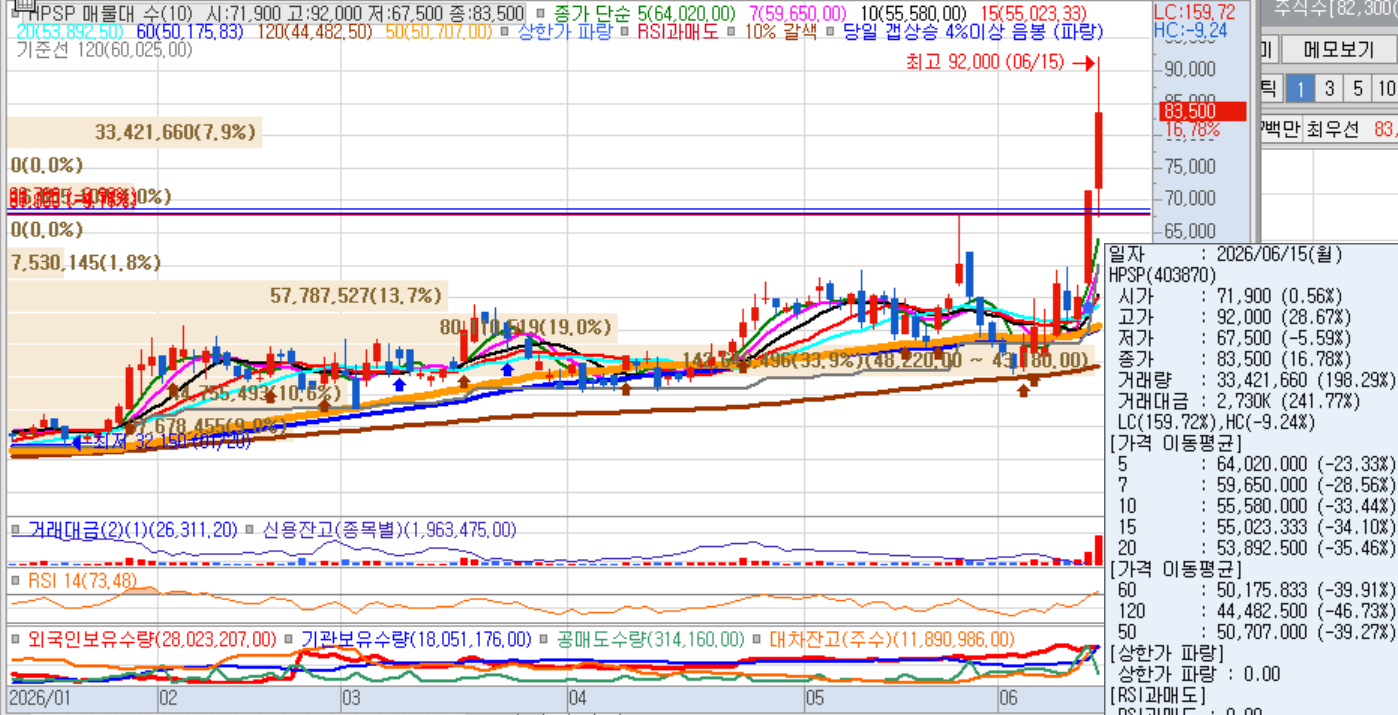Click the 거래대금 indicator marker square
Image resolution: width=1398 pixels, height=715 pixels.
coord(16,529)
